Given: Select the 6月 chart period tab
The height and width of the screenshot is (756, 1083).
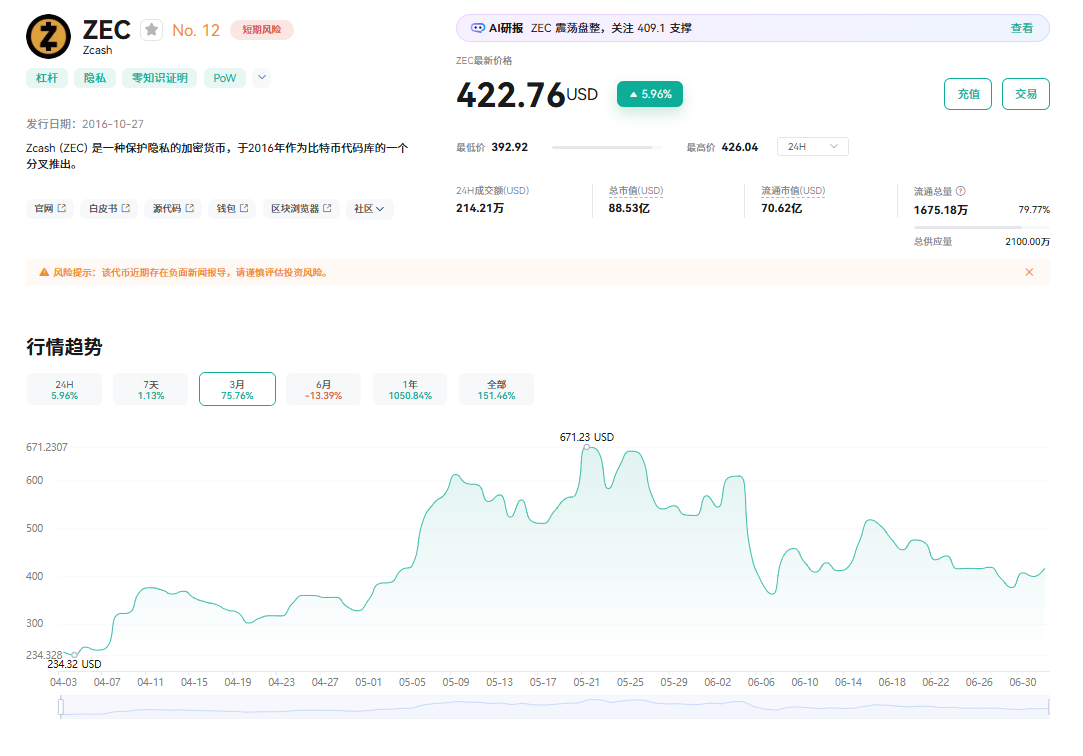Looking at the screenshot, I should (323, 389).
